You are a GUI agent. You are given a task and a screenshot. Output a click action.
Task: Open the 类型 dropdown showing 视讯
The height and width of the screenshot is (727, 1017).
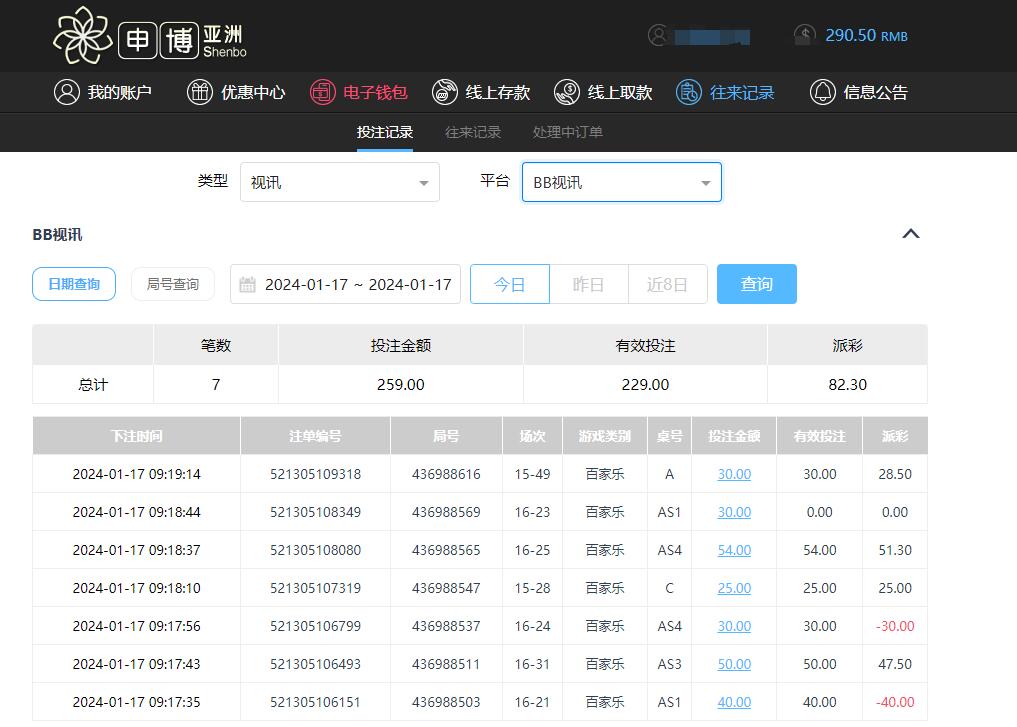[340, 182]
